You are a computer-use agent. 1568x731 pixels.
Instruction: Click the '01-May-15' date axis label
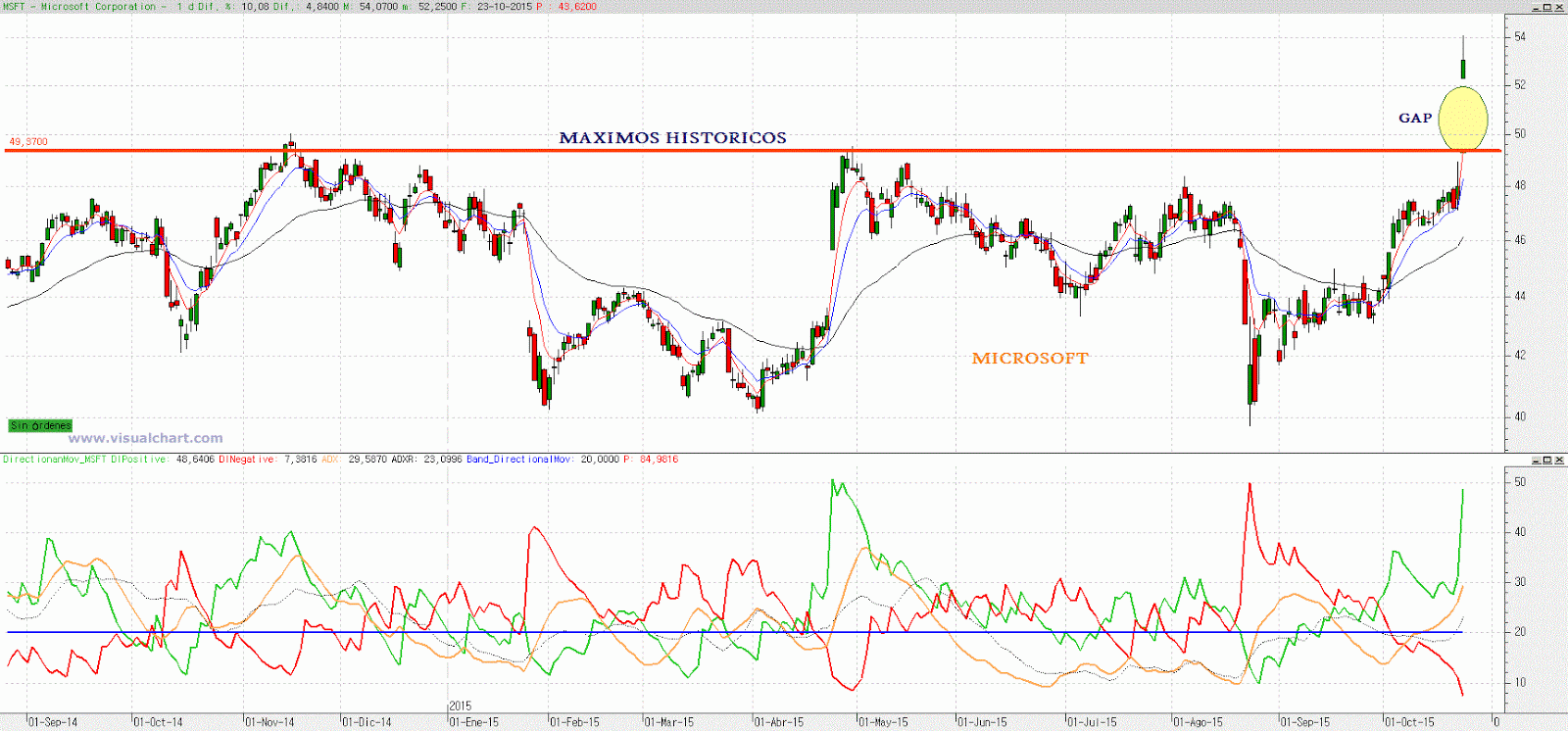pyautogui.click(x=884, y=723)
